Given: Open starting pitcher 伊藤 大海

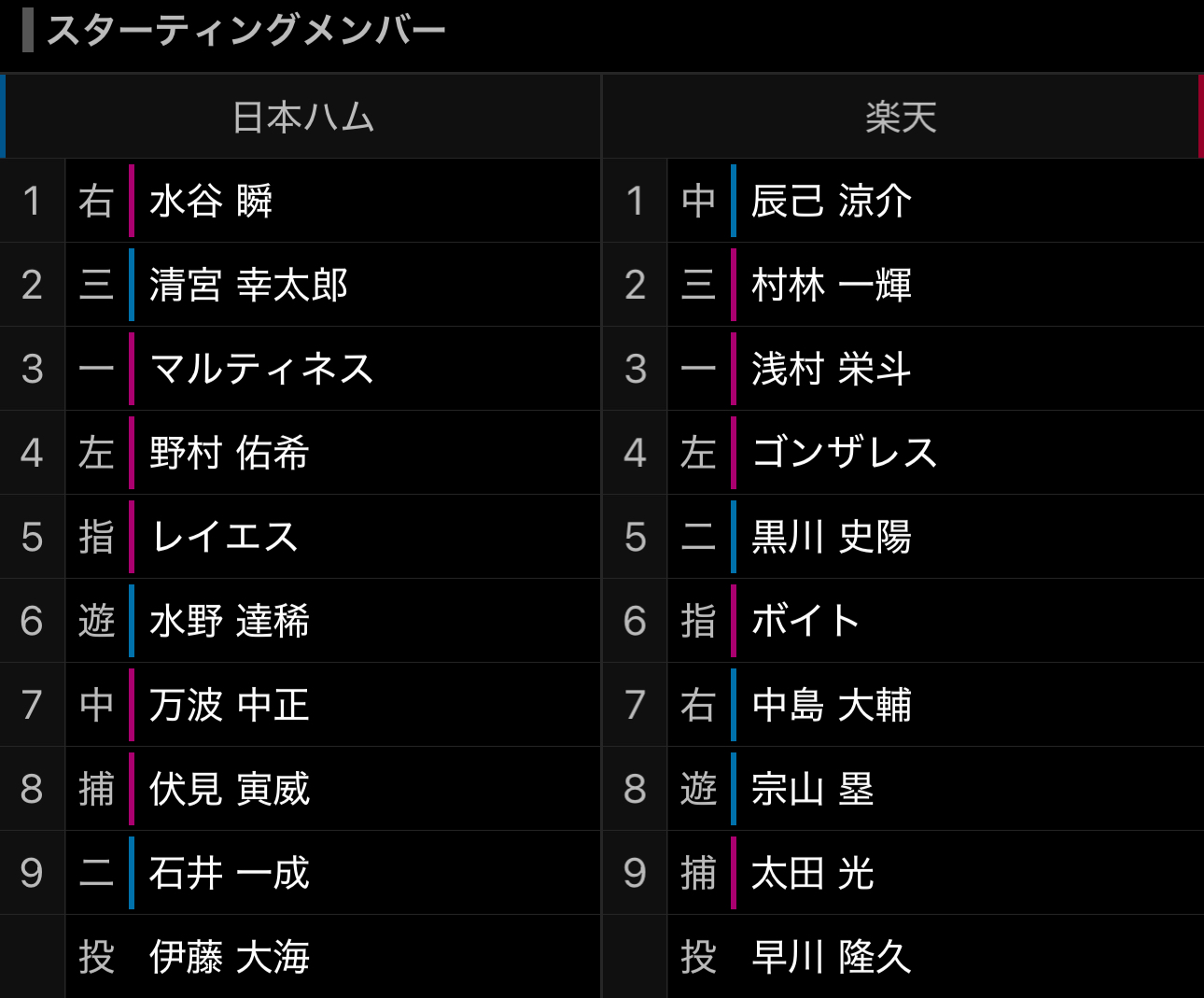Looking at the screenshot, I should pos(230,957).
